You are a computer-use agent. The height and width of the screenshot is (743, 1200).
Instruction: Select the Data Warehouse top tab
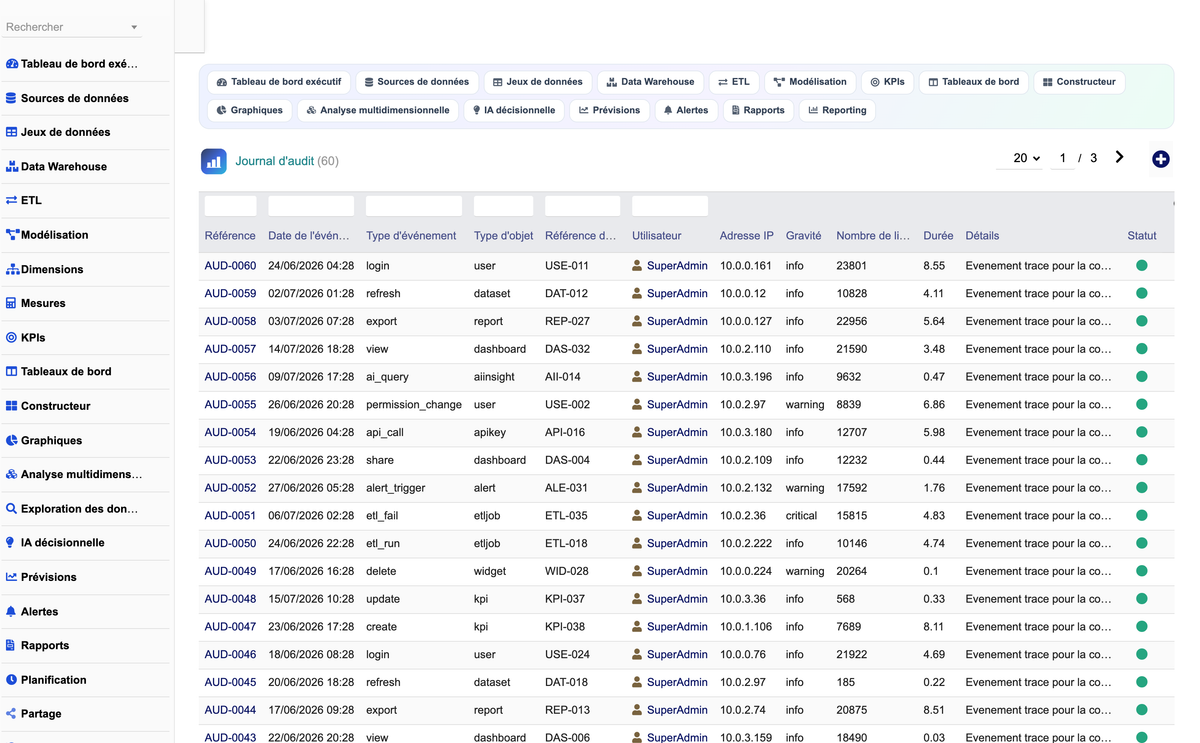tap(650, 82)
